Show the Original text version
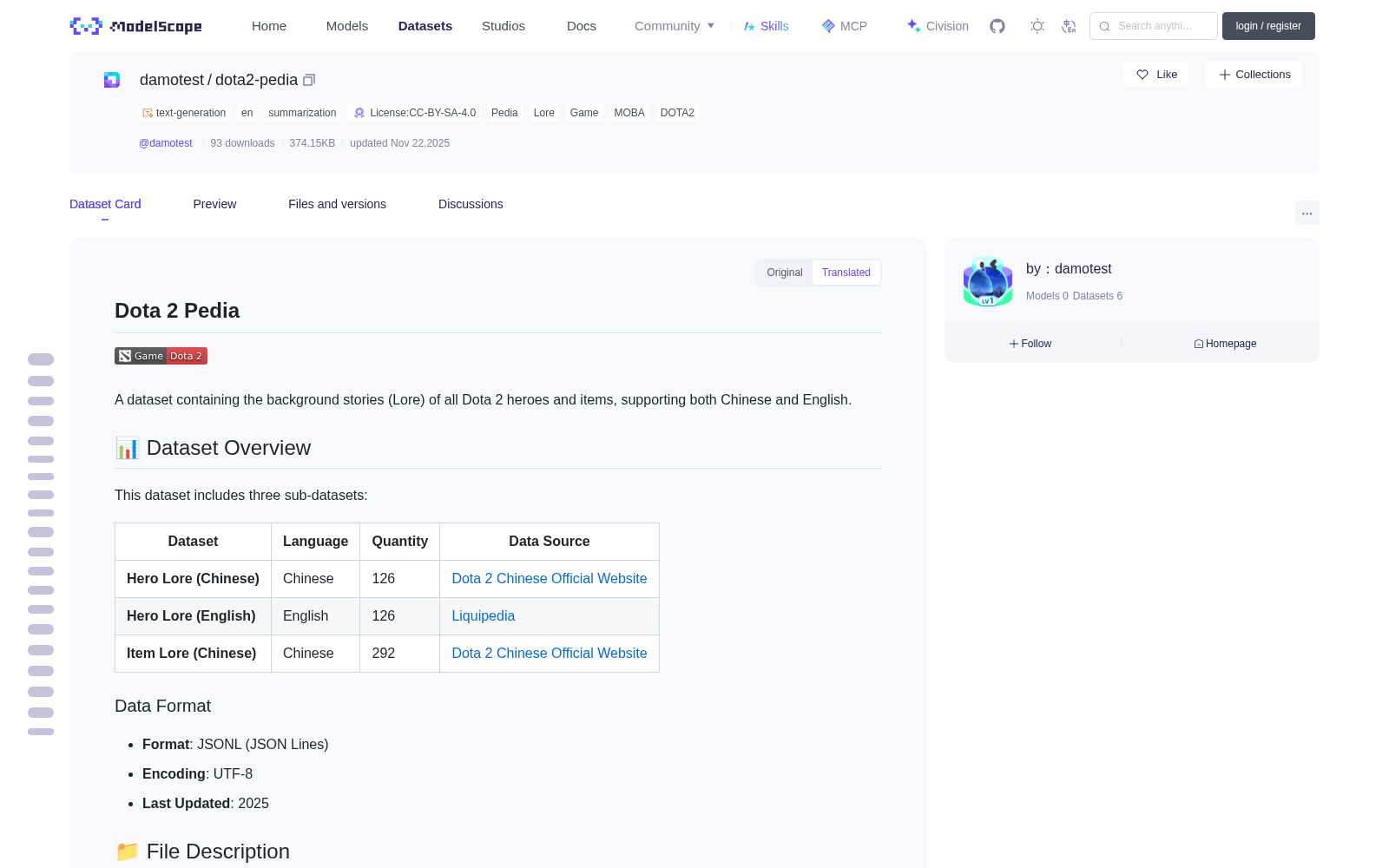 785,273
